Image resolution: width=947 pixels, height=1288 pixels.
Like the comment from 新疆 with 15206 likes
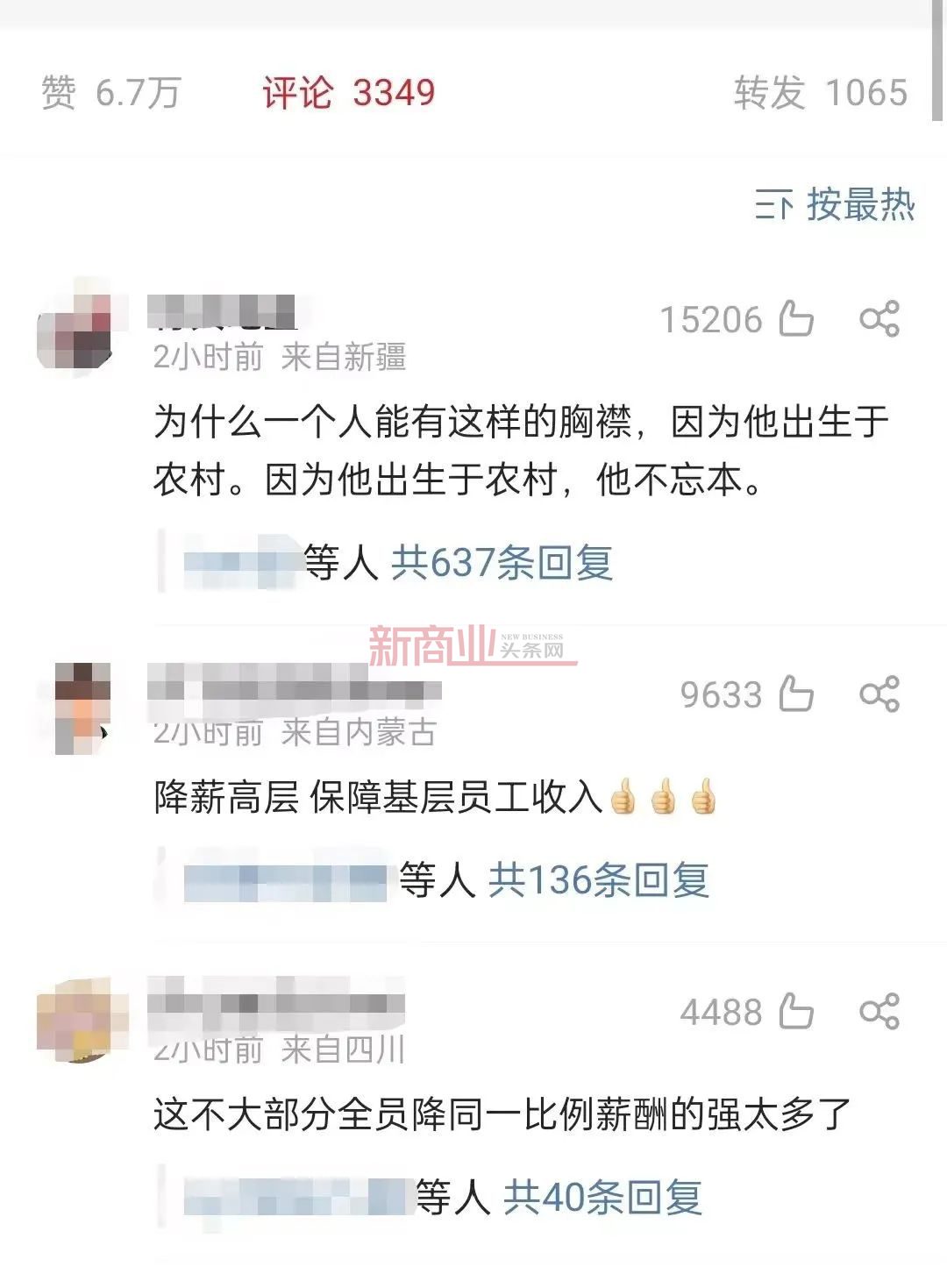pos(796,319)
